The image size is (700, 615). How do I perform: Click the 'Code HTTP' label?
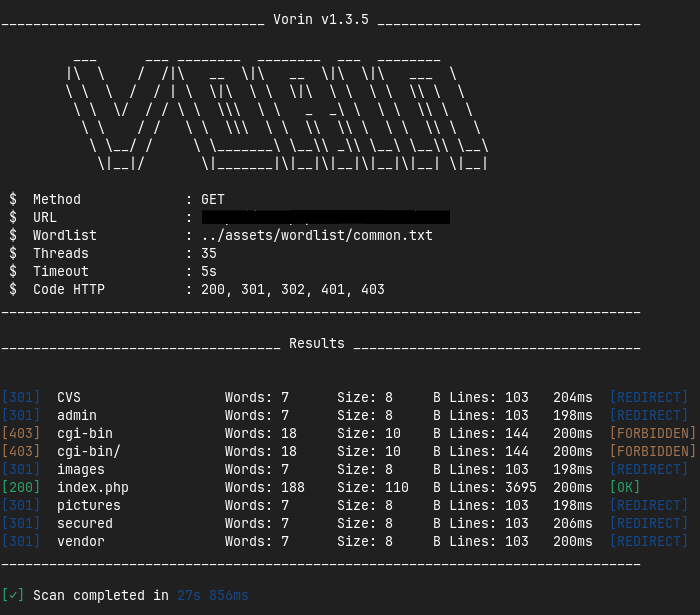[69, 289]
